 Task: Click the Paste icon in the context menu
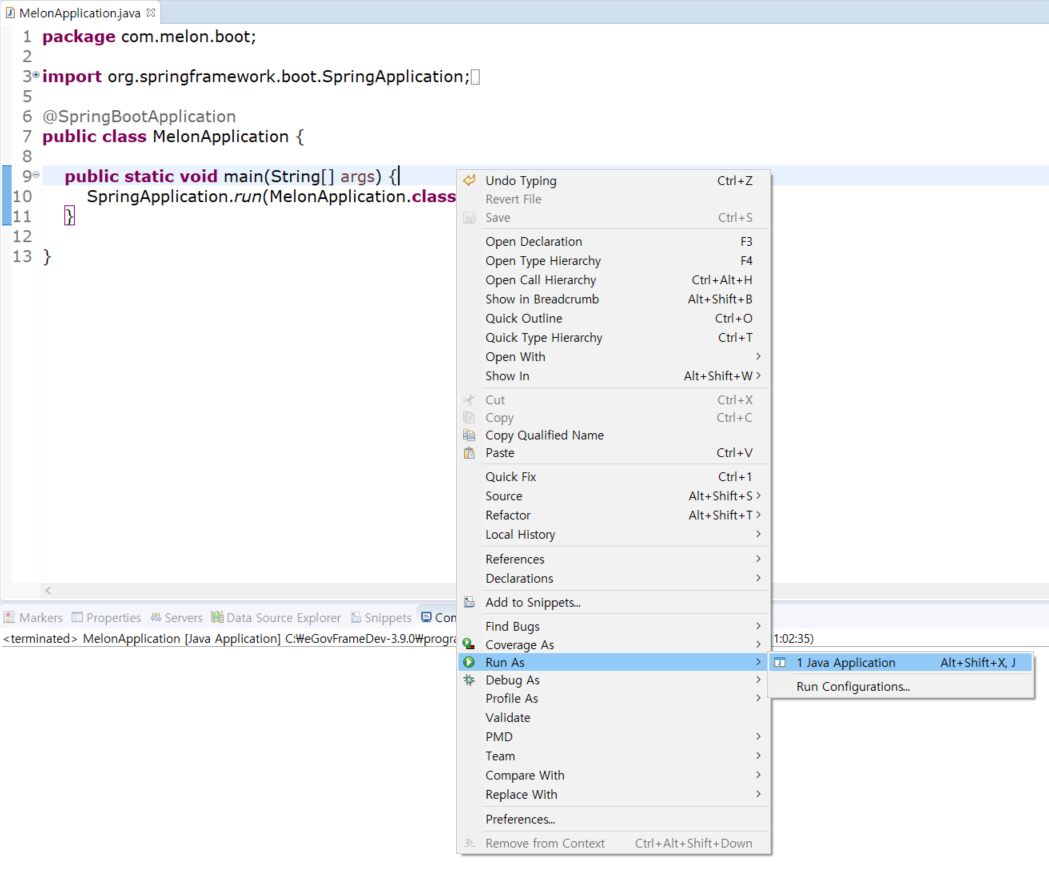470,452
